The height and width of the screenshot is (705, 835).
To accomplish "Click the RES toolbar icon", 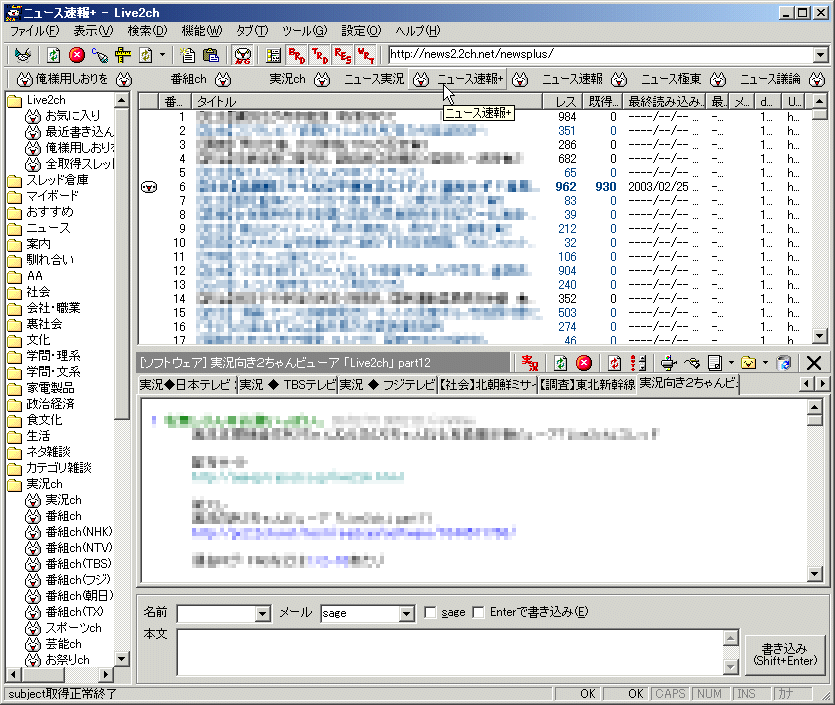I will [343, 54].
